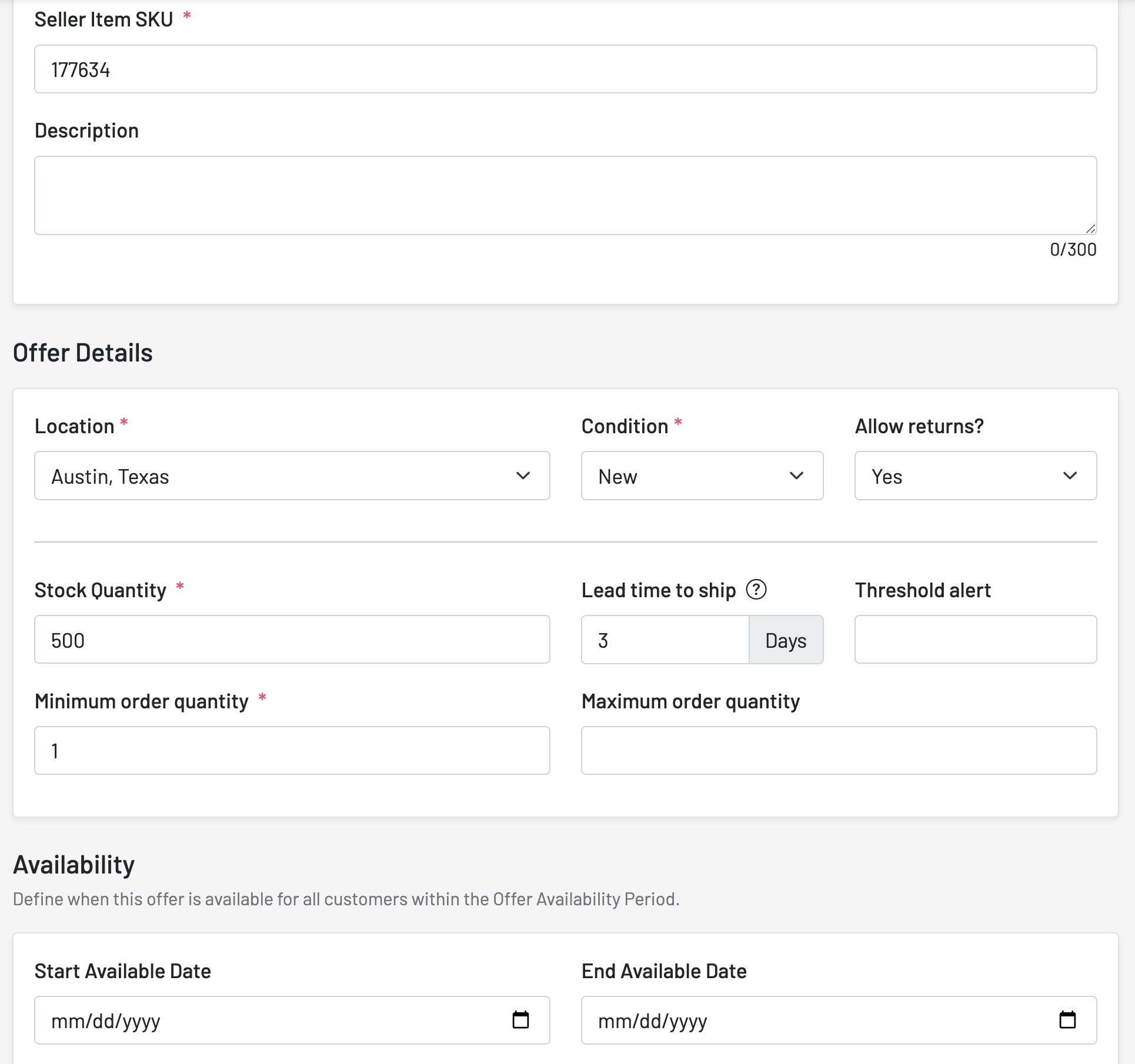Open the Allow returns dropdown
1135x1064 pixels.
pyautogui.click(x=975, y=476)
